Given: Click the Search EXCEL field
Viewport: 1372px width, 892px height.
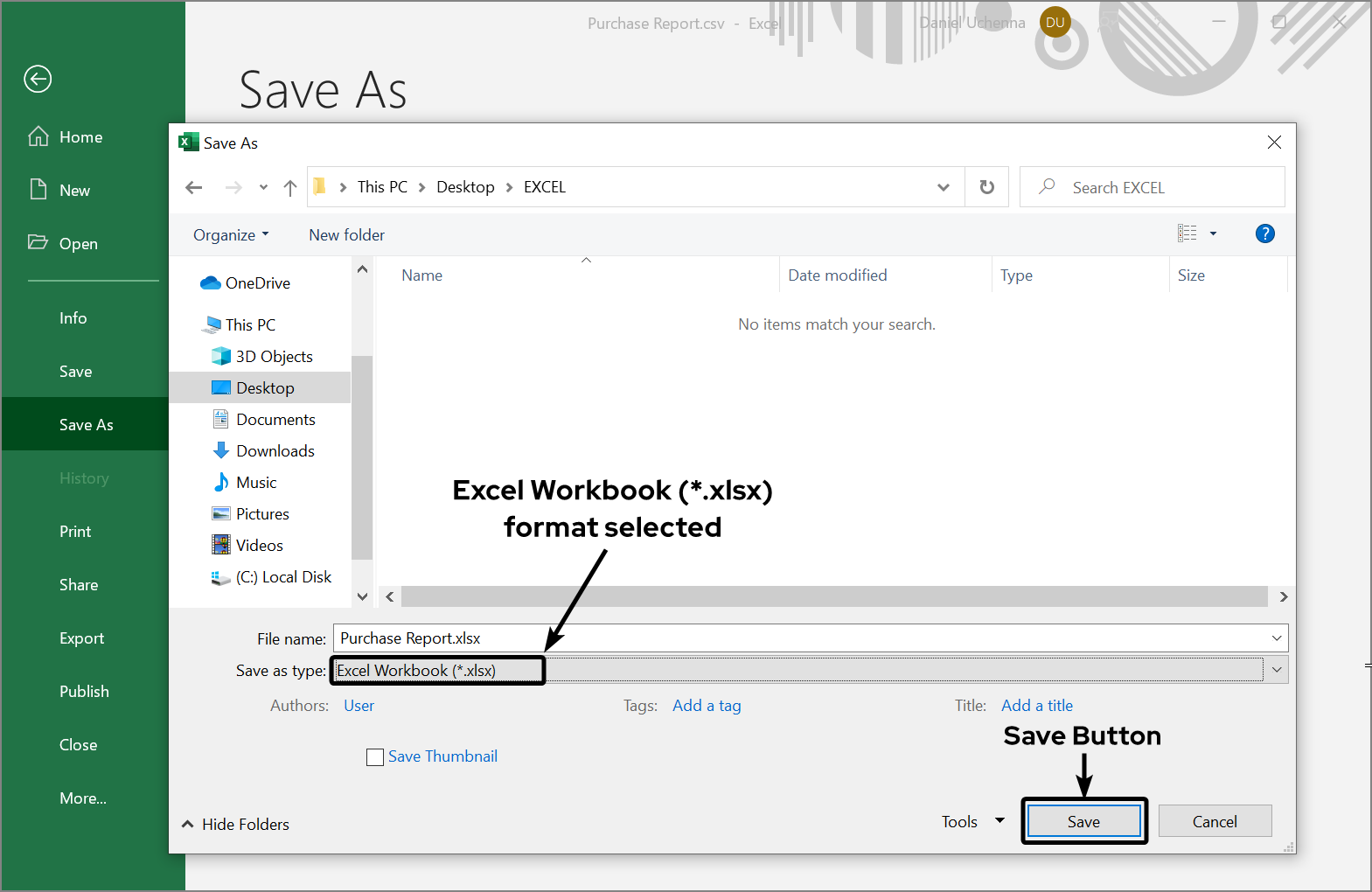Looking at the screenshot, I should (1153, 187).
